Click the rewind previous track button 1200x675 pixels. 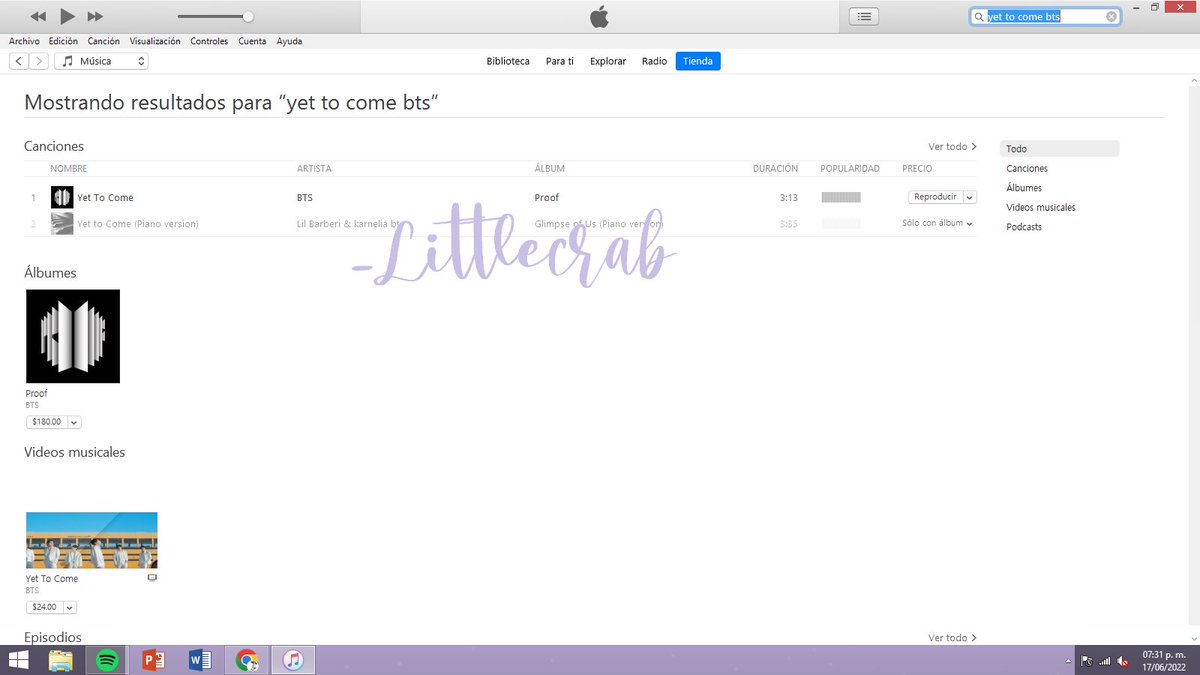(x=38, y=17)
